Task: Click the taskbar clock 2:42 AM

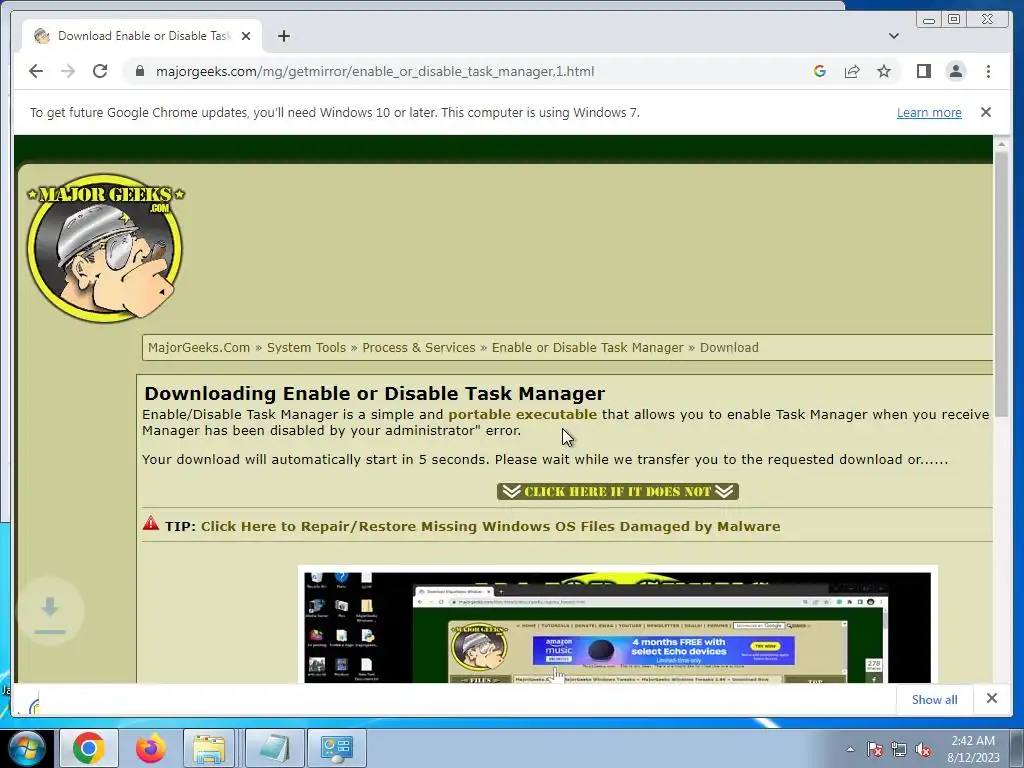Action: 973,748
